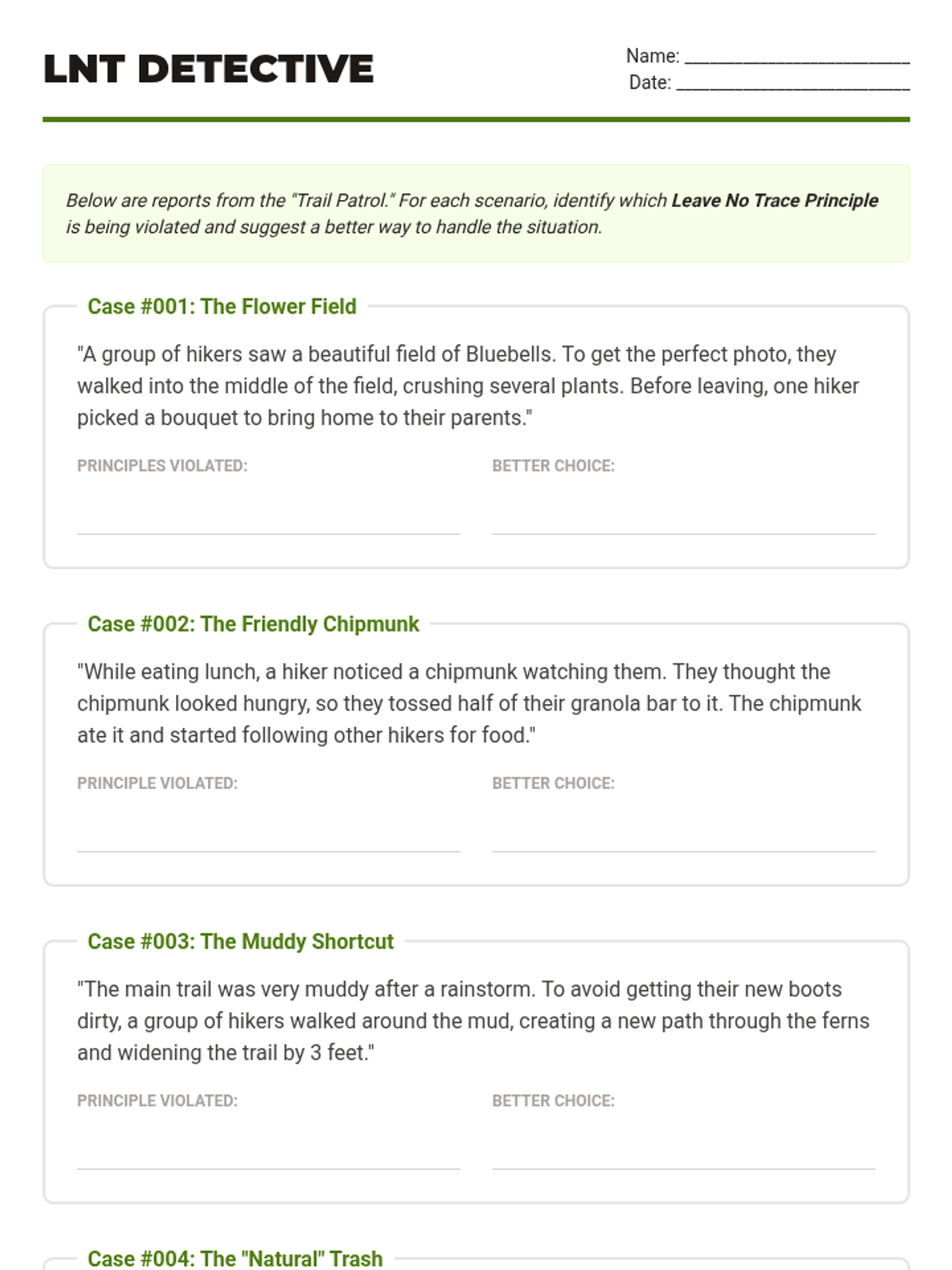Click Principles Violated line in Case #001
This screenshot has height=1270, width=952.
click(268, 514)
